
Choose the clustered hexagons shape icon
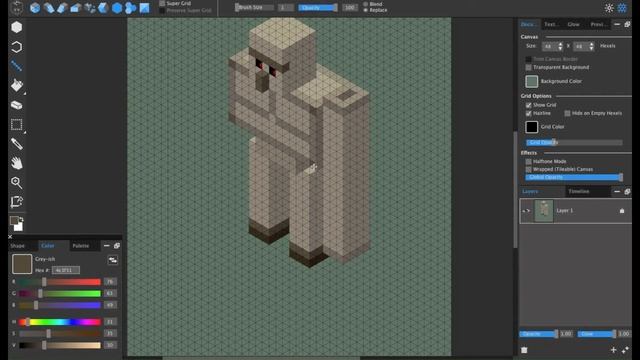tap(131, 8)
